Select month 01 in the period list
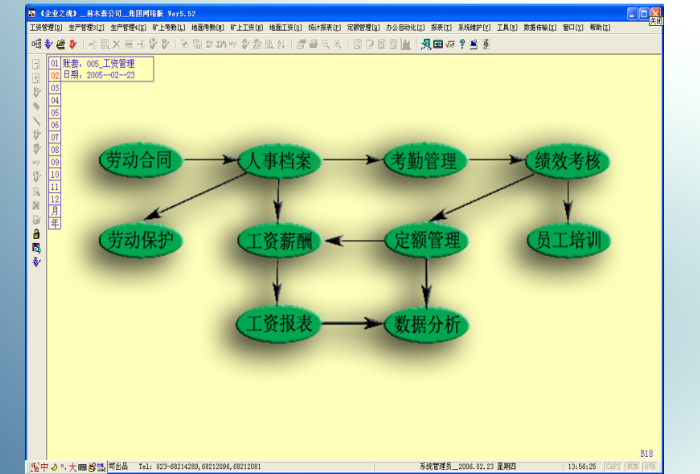The height and width of the screenshot is (474, 700). tap(55, 64)
